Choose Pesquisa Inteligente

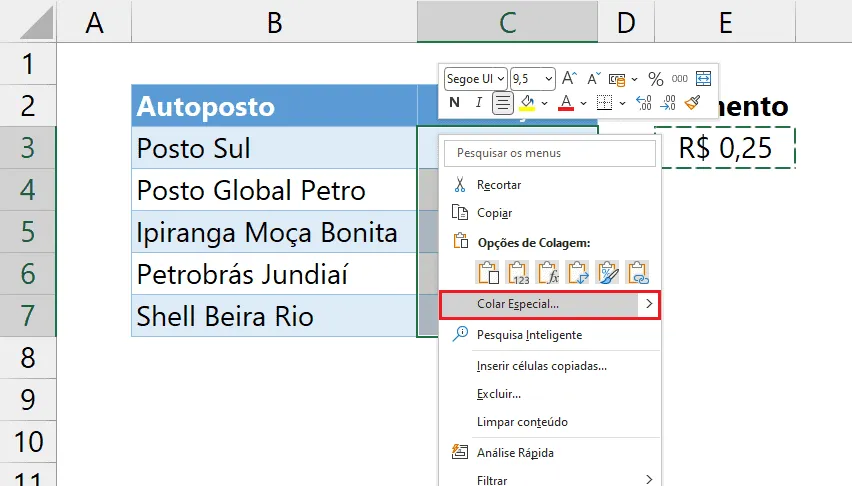pyautogui.click(x=550, y=335)
